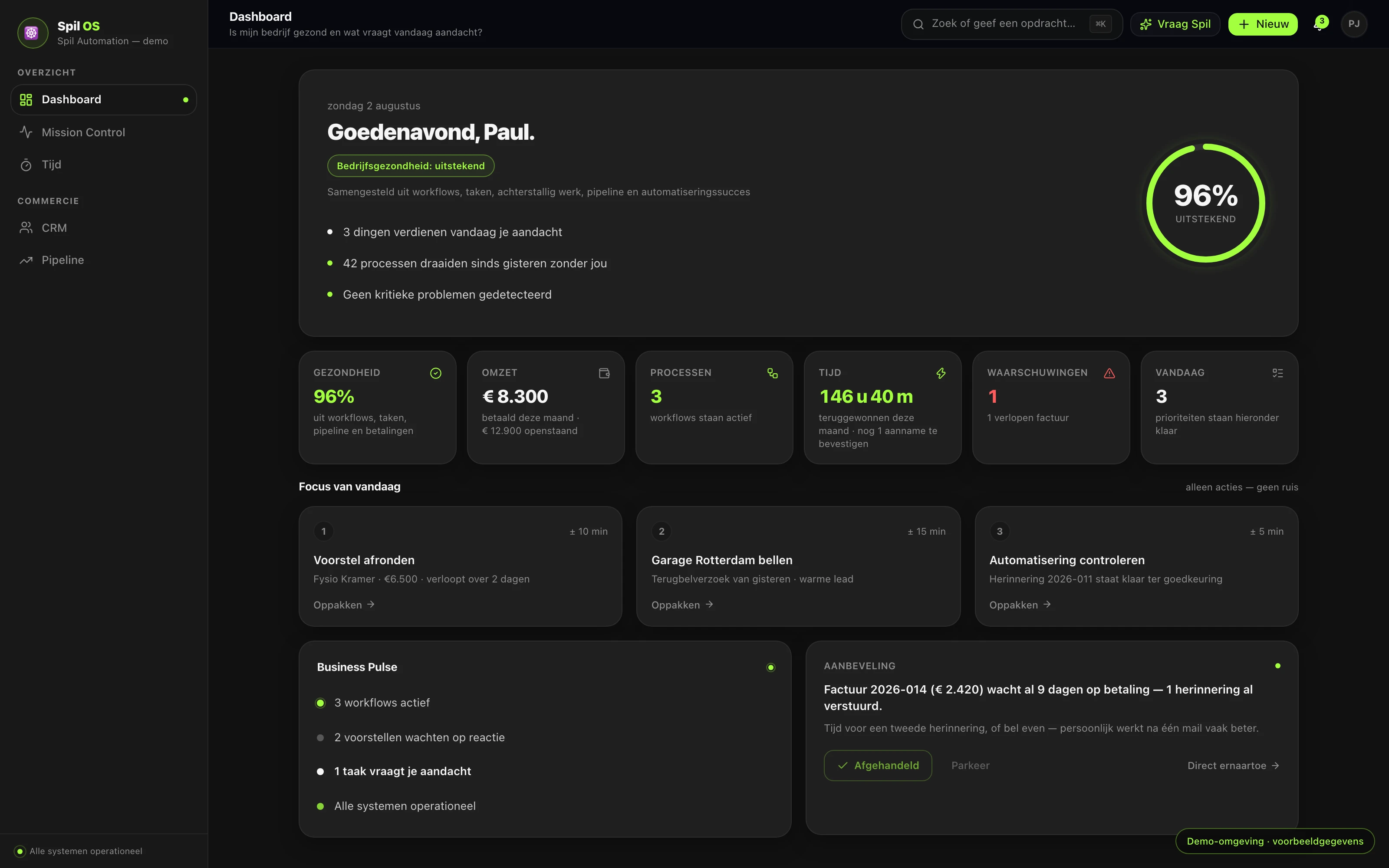Click Oppakken on Automatisering controleren card
Image resolution: width=1389 pixels, height=868 pixels.
(1020, 605)
